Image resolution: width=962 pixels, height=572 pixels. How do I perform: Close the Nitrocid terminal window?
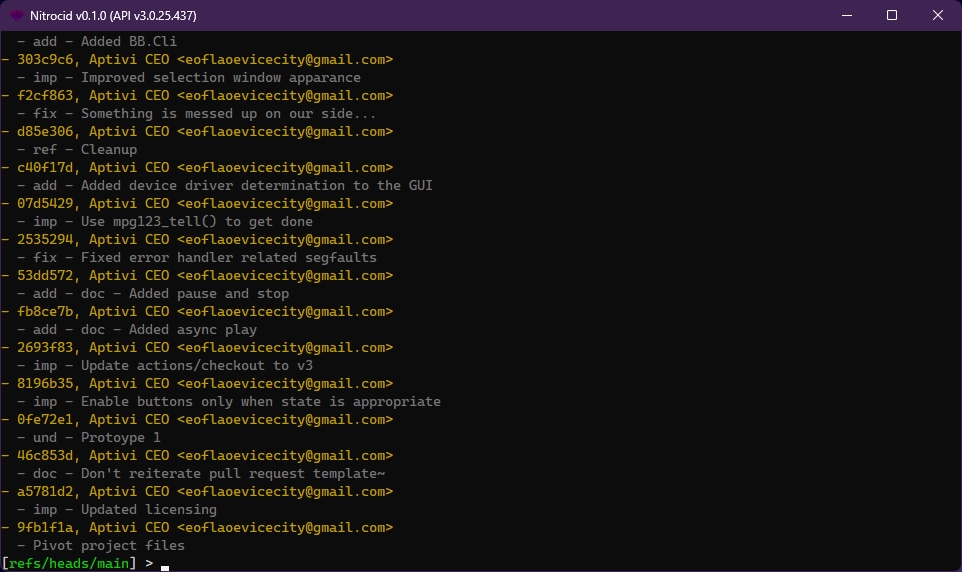(x=937, y=15)
